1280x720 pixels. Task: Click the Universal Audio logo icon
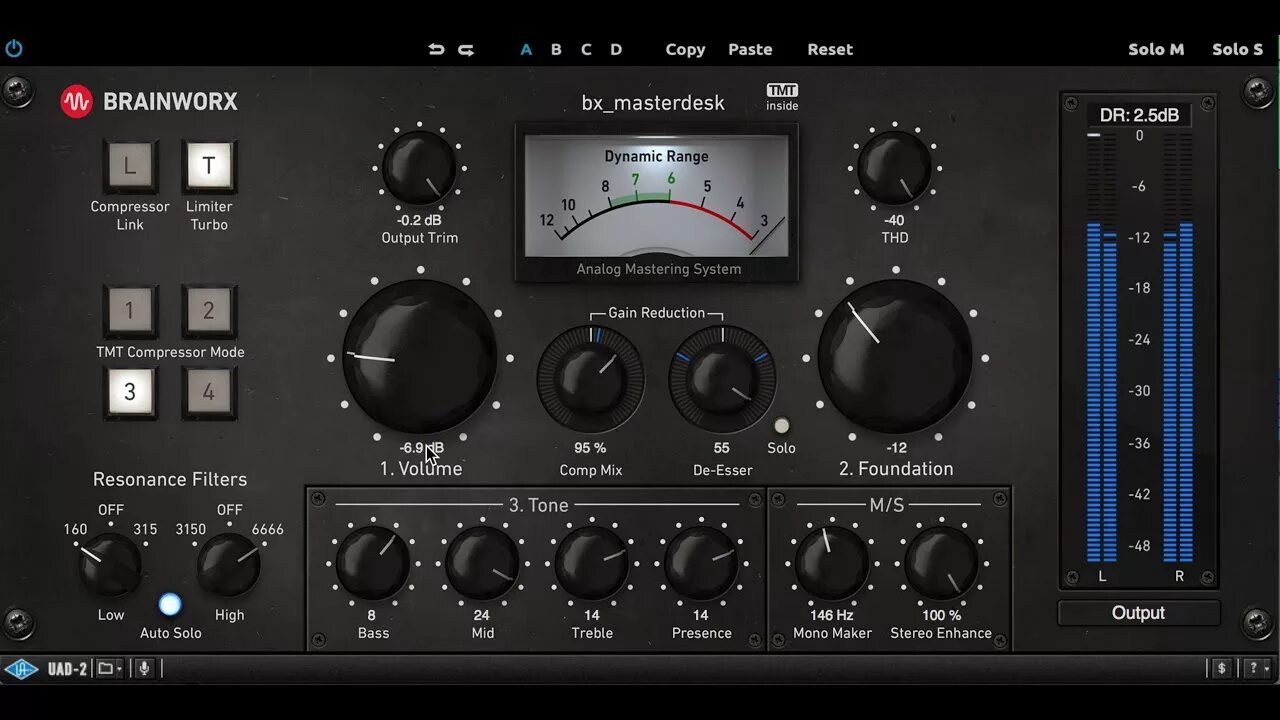pyautogui.click(x=21, y=669)
